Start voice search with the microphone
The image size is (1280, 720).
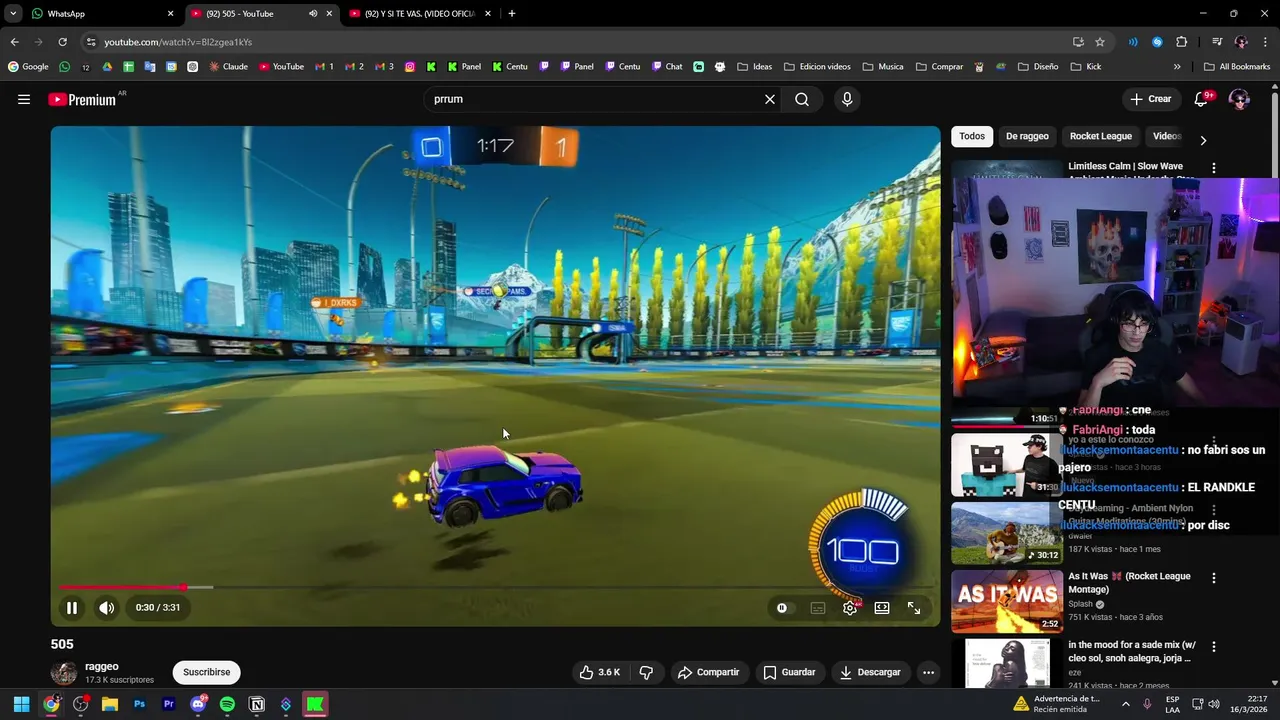point(847,99)
